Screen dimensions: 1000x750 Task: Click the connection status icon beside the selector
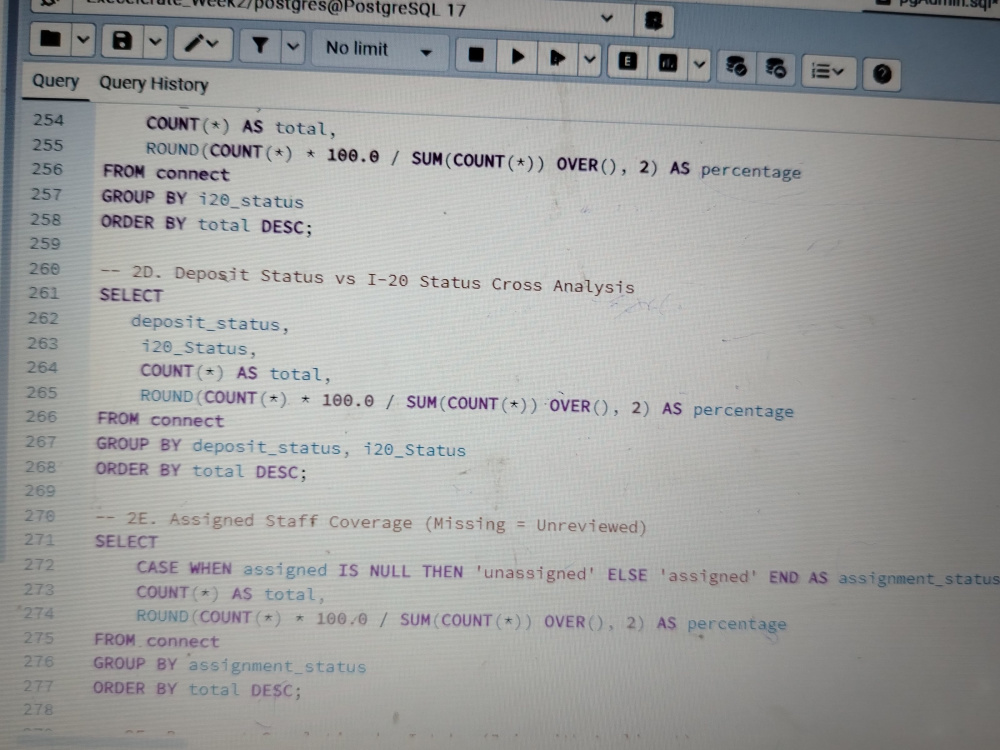coord(654,20)
